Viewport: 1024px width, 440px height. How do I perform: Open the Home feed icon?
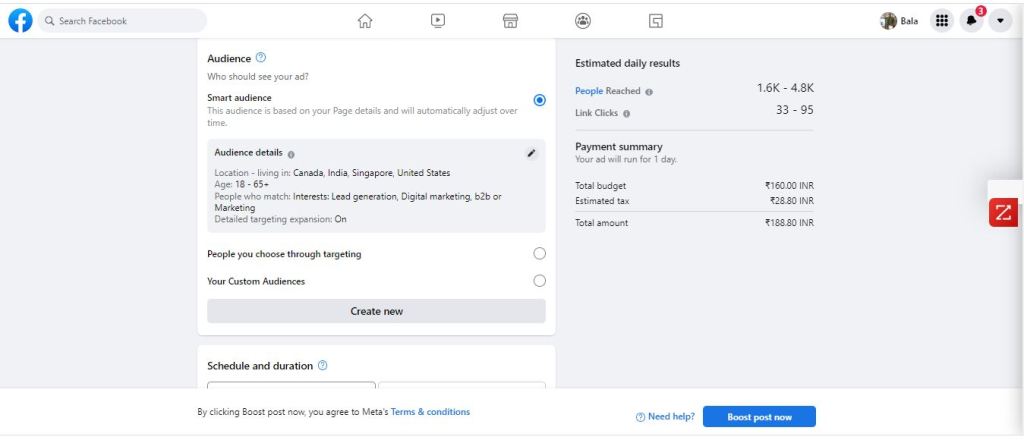click(365, 20)
